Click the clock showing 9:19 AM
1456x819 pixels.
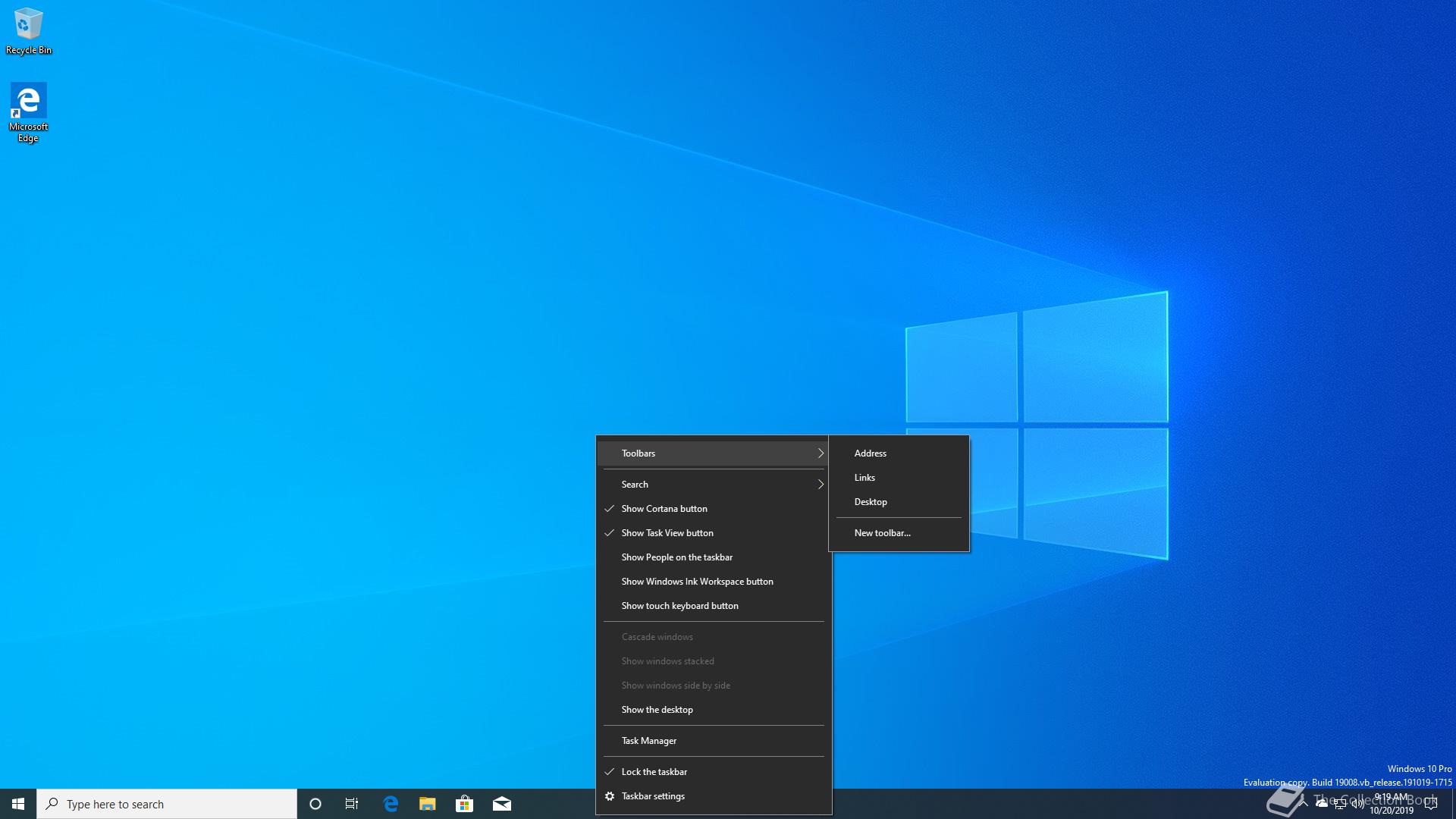click(1392, 804)
